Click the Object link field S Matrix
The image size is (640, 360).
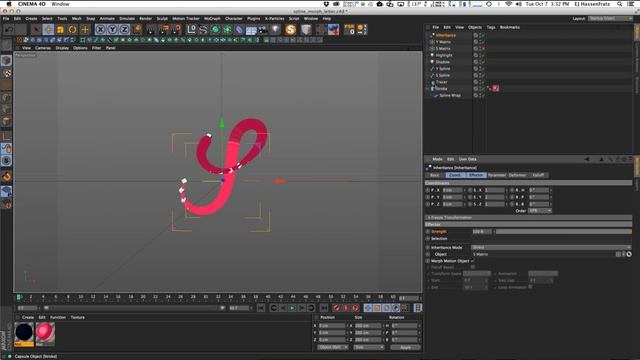543,254
